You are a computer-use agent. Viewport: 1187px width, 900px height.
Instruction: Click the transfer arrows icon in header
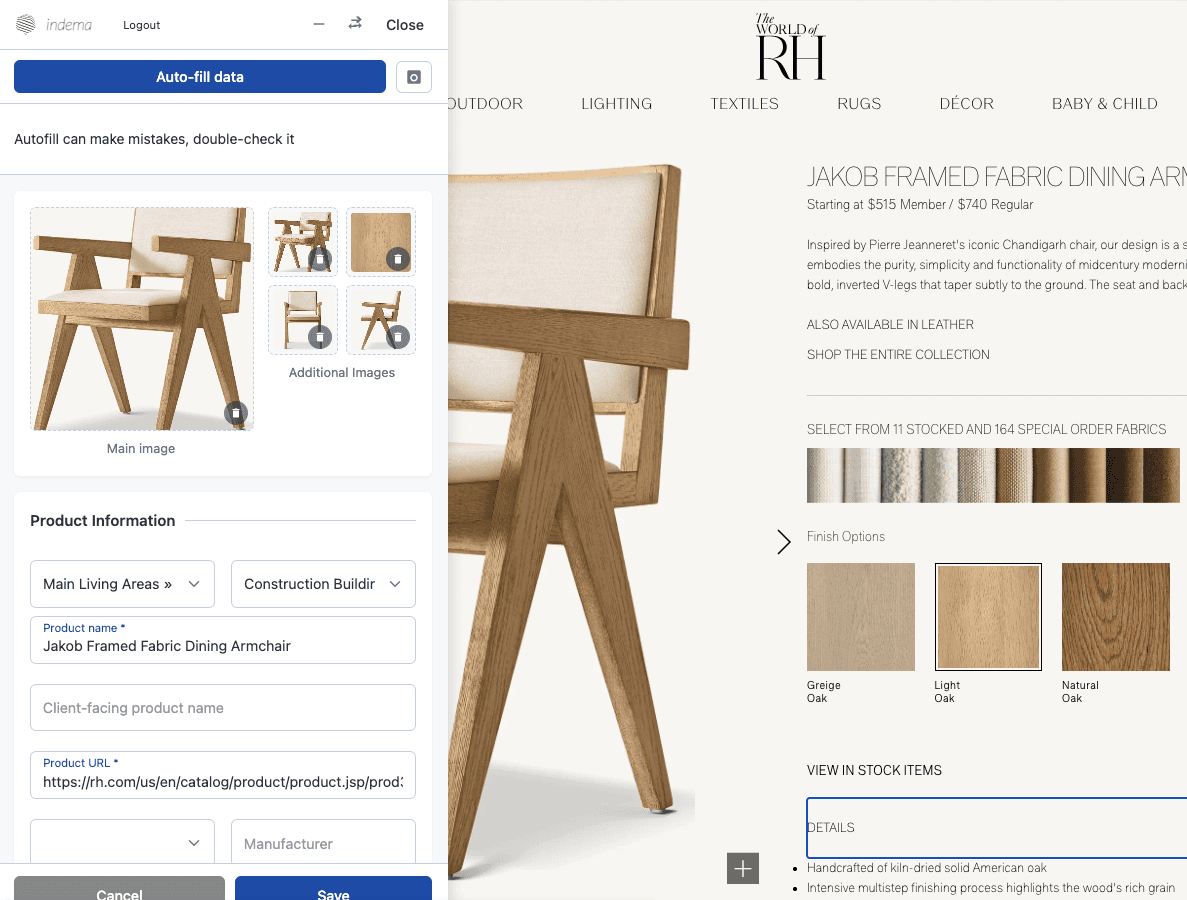tap(354, 22)
